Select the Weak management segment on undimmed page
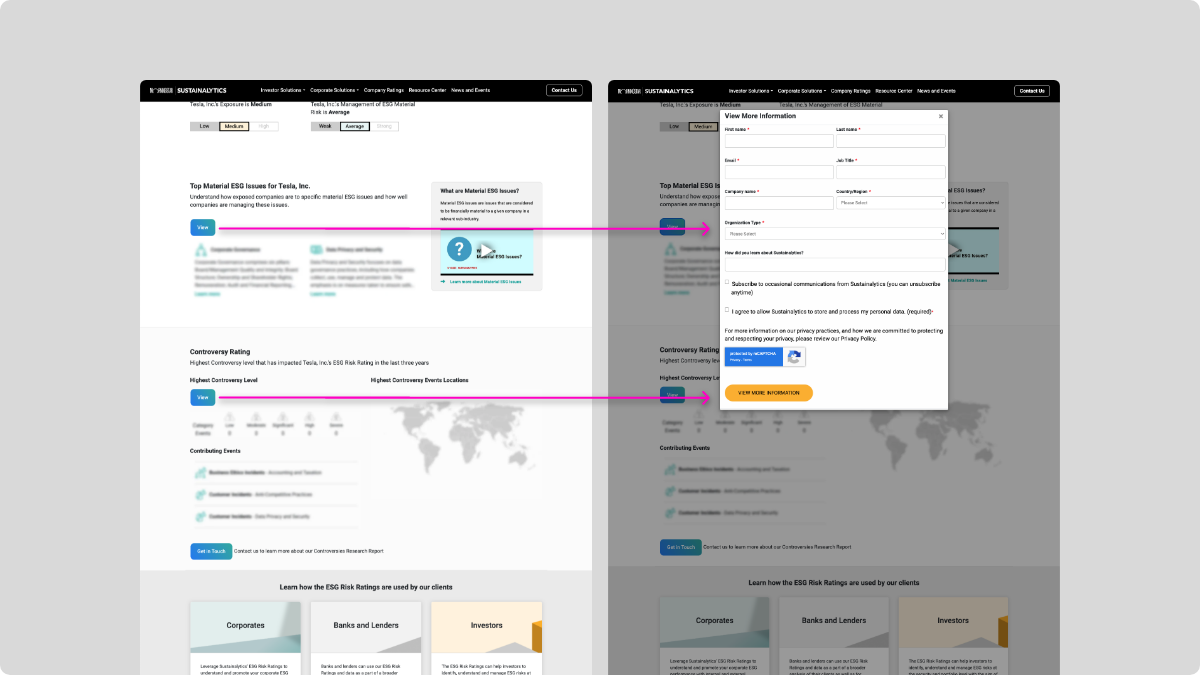Screen dimensions: 1200x675 pos(325,126)
